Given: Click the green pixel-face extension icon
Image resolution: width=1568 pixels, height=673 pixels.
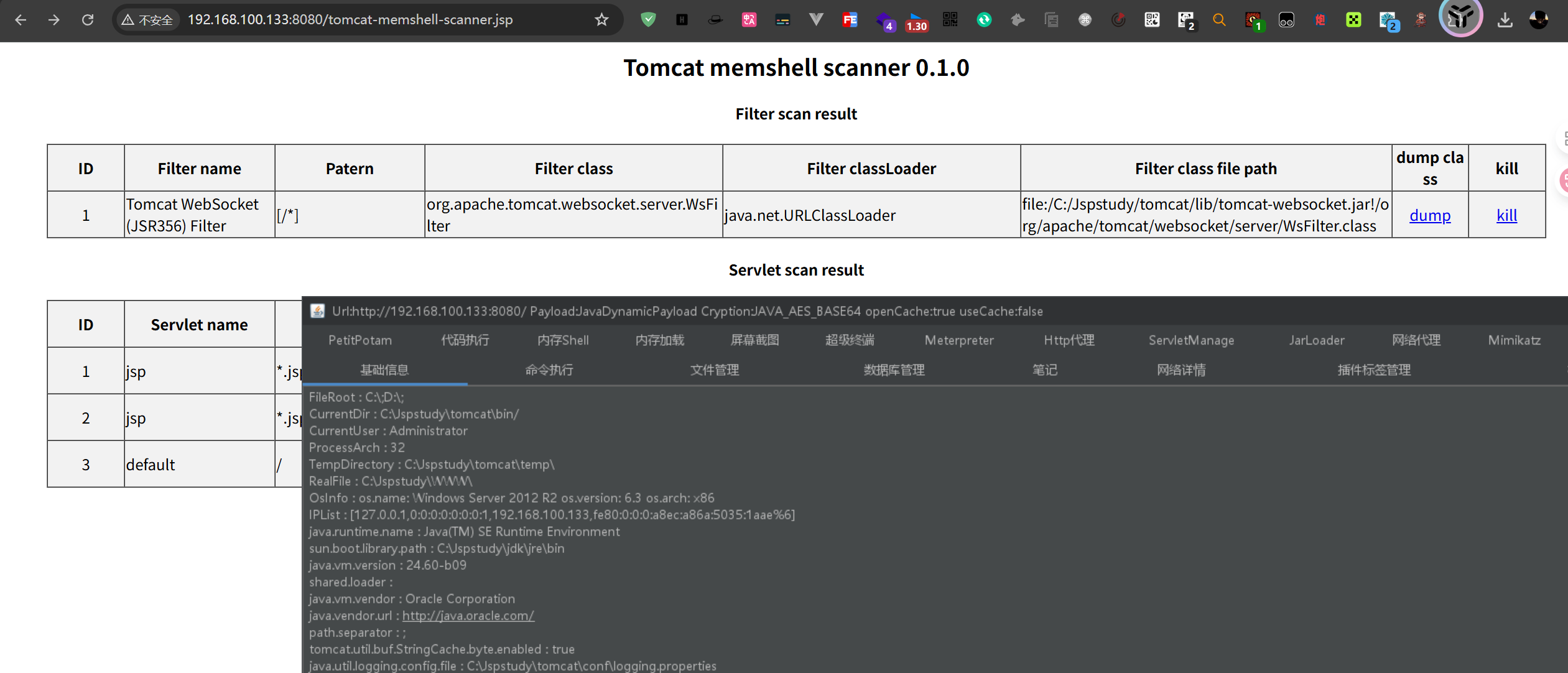Looking at the screenshot, I should pos(1353,20).
